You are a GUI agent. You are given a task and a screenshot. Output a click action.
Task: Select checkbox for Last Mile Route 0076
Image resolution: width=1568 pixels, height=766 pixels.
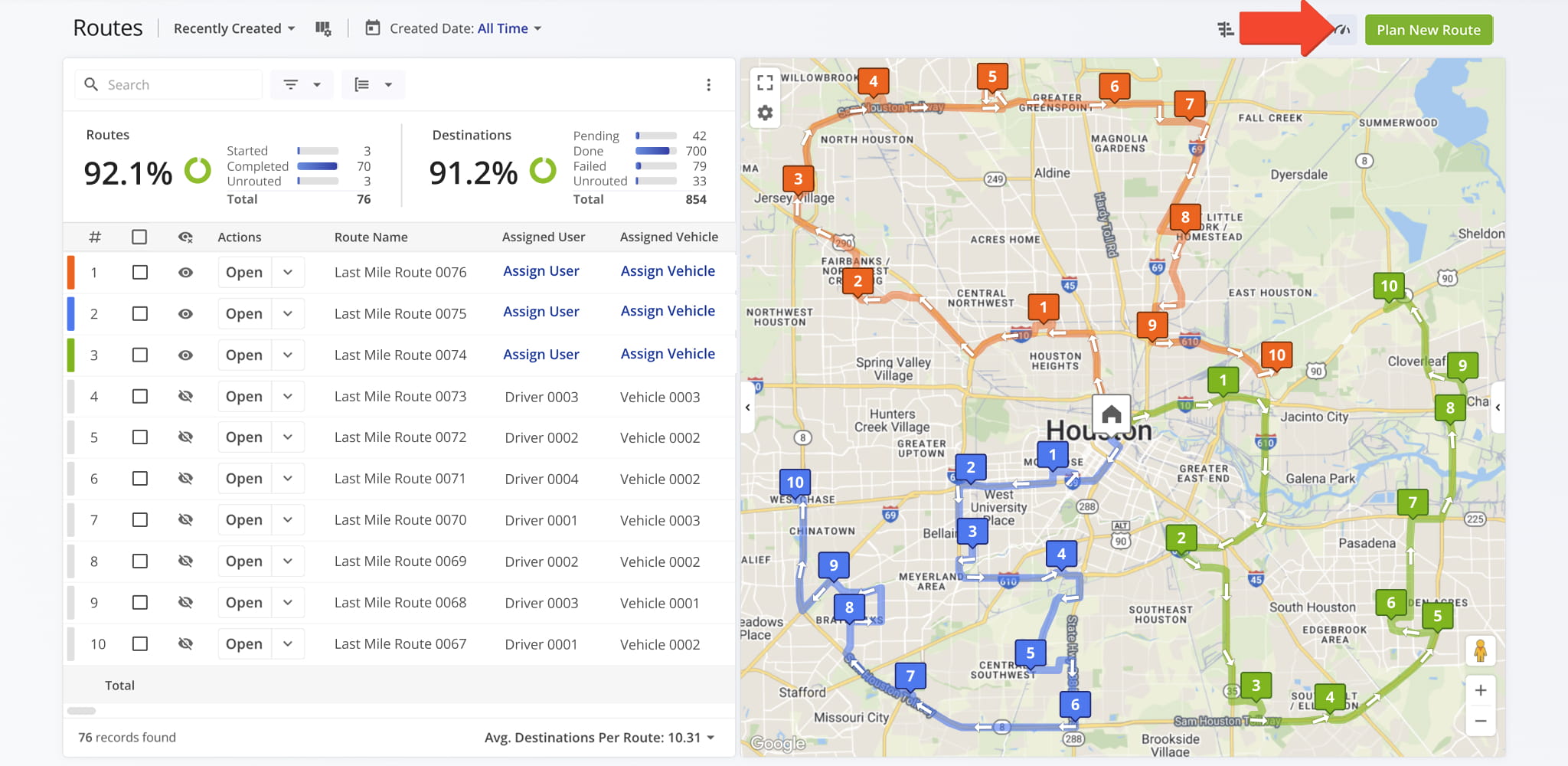pos(139,273)
